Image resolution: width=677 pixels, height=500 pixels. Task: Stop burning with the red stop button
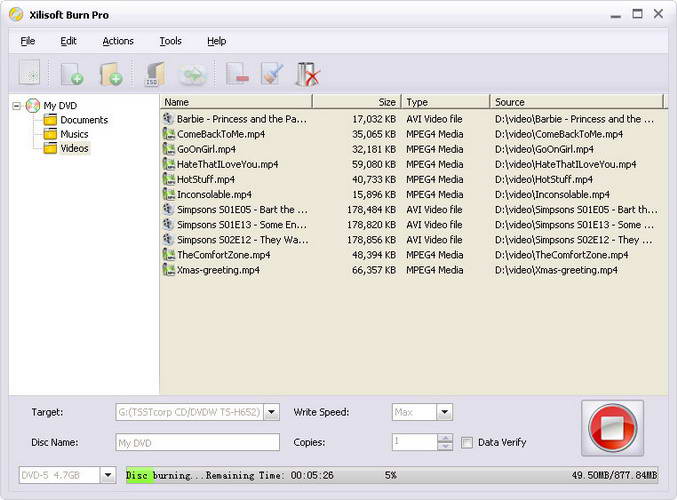tap(612, 428)
